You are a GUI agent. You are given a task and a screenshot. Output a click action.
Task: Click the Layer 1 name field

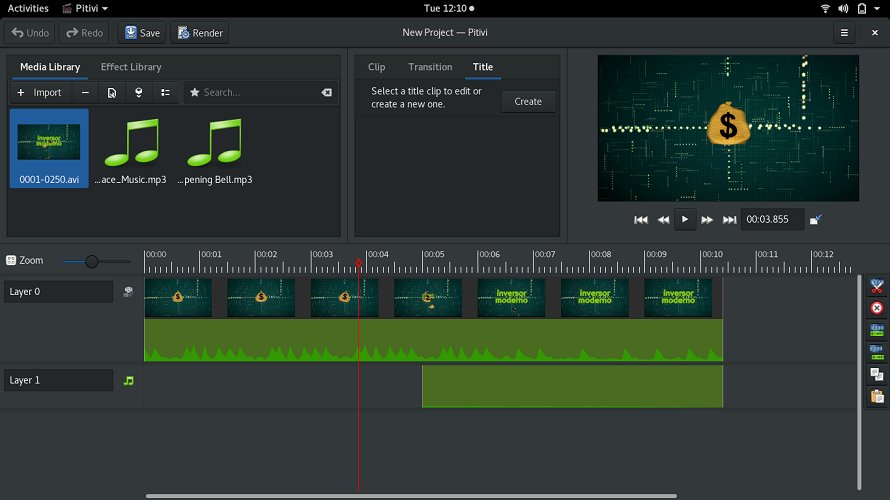[59, 380]
